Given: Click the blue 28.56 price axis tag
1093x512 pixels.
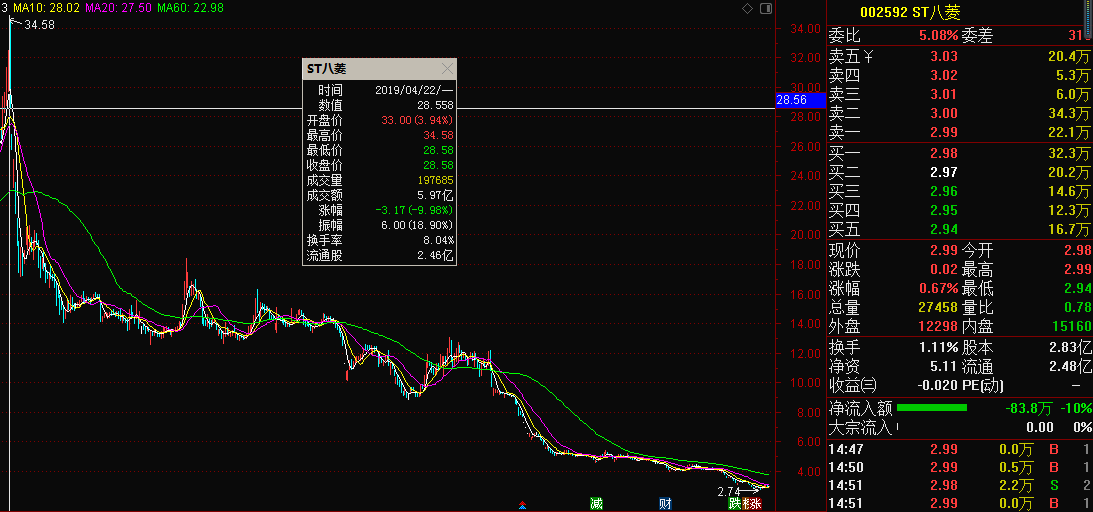Looking at the screenshot, I should 791,101.
